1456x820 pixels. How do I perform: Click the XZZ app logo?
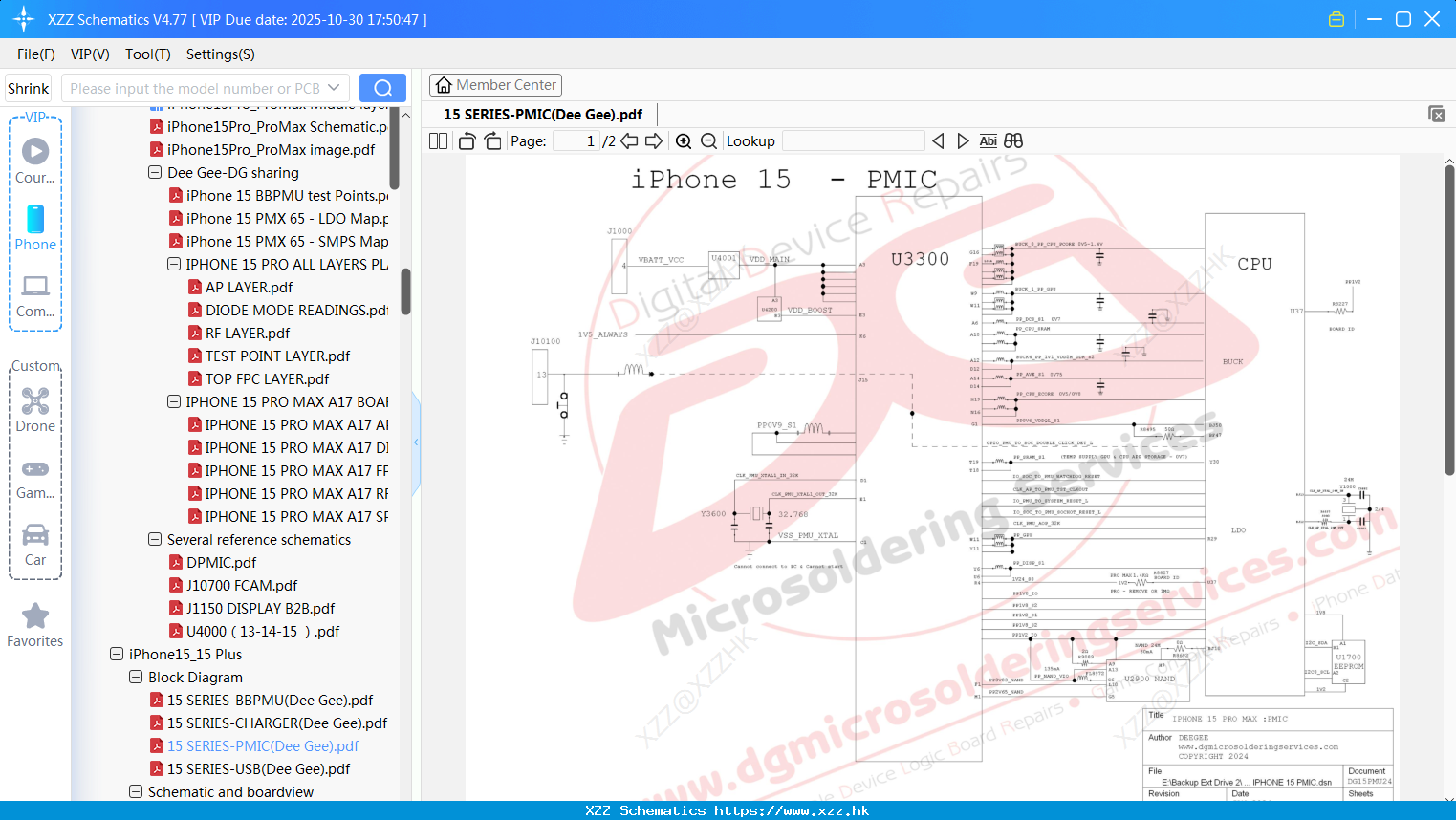click(24, 19)
